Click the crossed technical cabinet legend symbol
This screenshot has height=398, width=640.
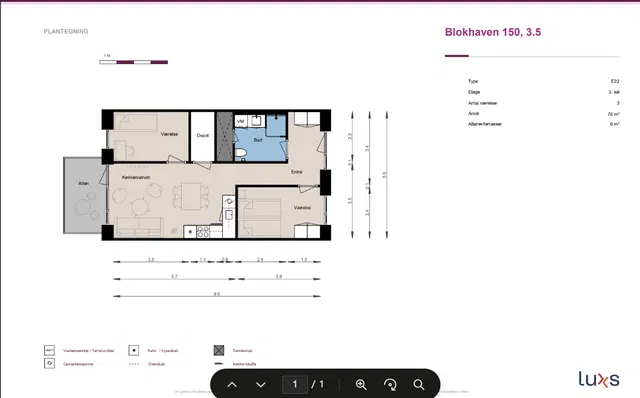click(x=219, y=350)
